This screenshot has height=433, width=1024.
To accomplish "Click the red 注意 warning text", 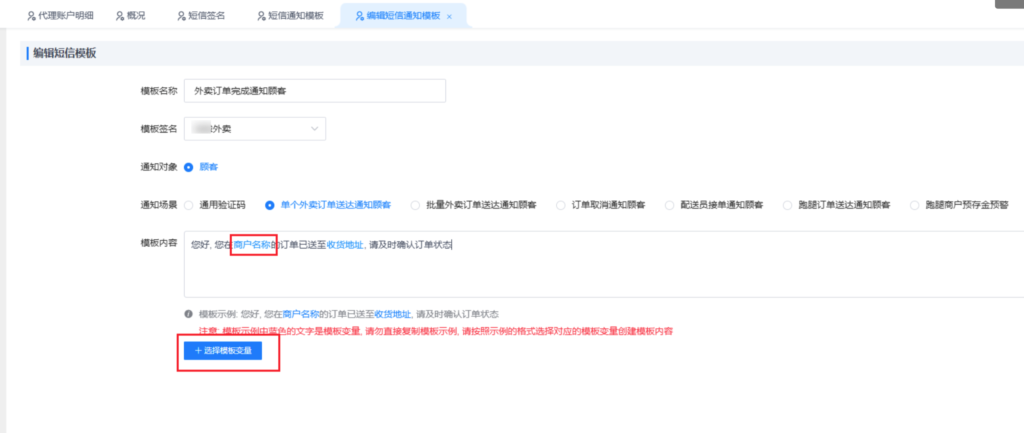I will pos(436,331).
